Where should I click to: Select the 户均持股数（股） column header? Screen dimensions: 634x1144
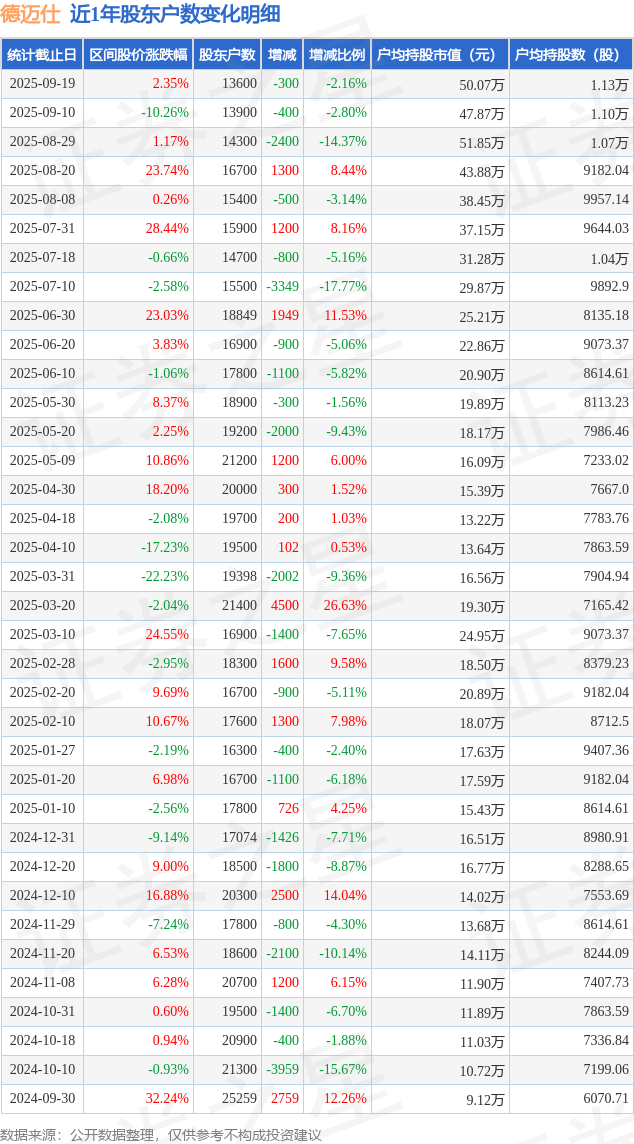[x=571, y=55]
